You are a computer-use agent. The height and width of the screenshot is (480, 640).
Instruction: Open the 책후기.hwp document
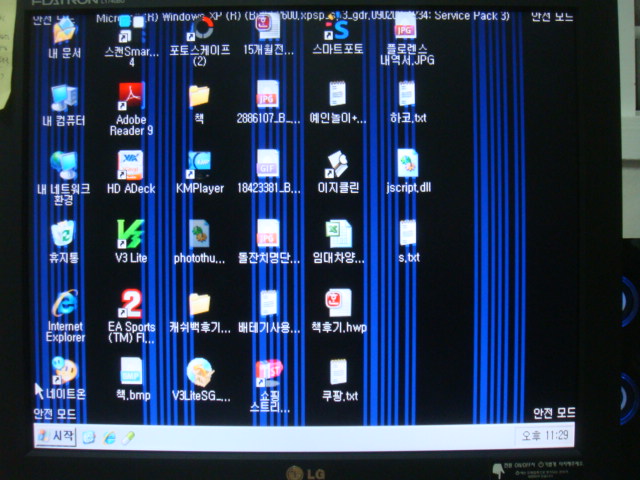(x=338, y=304)
